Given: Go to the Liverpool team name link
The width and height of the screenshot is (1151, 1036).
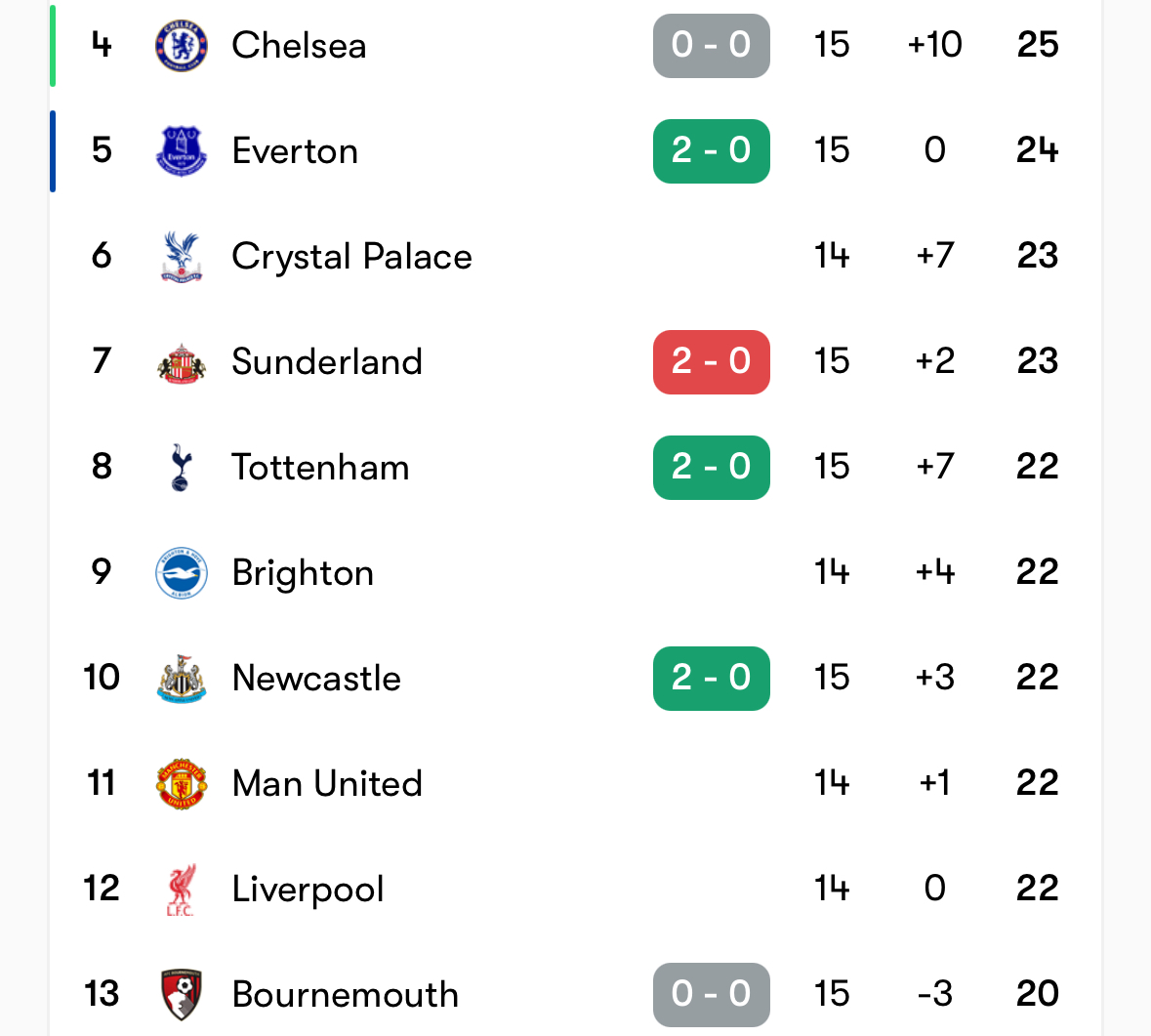Looking at the screenshot, I should tap(308, 890).
